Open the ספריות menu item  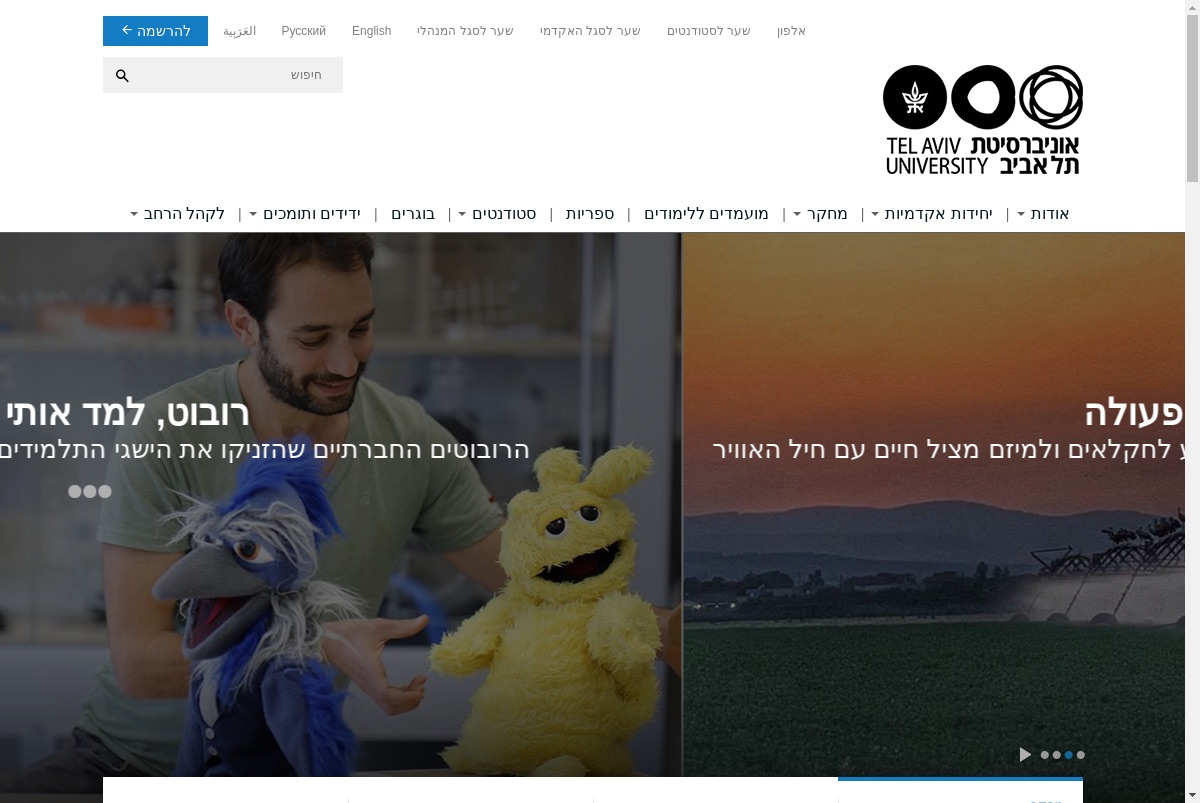(x=590, y=213)
